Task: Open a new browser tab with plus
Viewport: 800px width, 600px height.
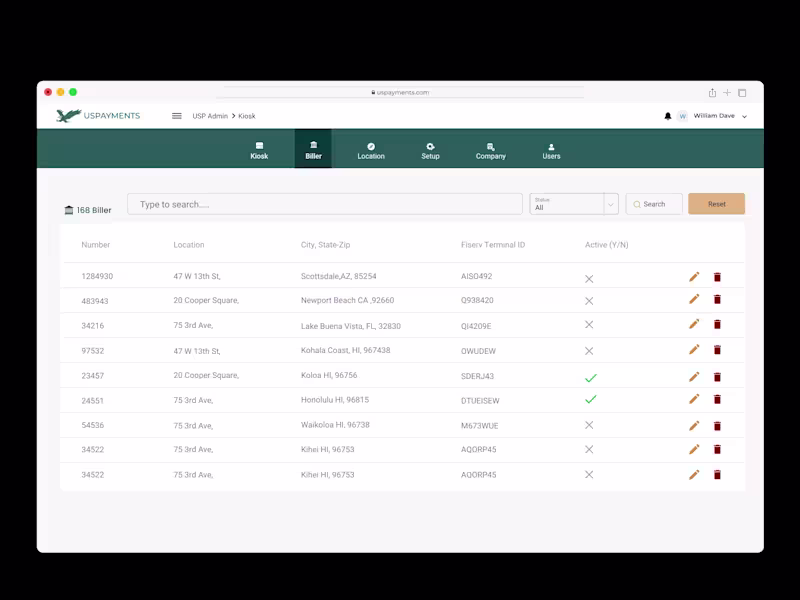Action: [727, 92]
